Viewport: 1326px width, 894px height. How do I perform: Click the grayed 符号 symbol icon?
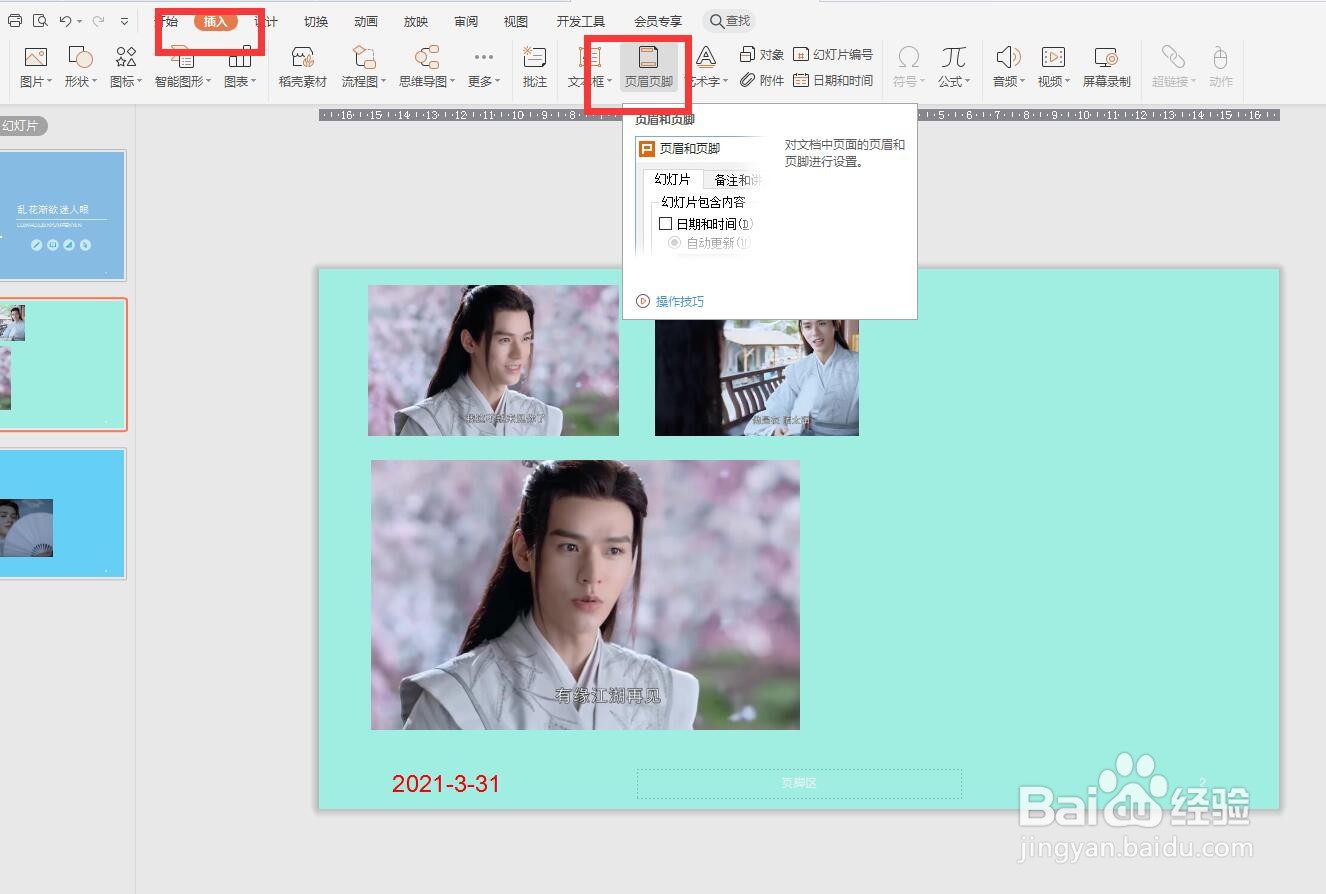(x=909, y=57)
